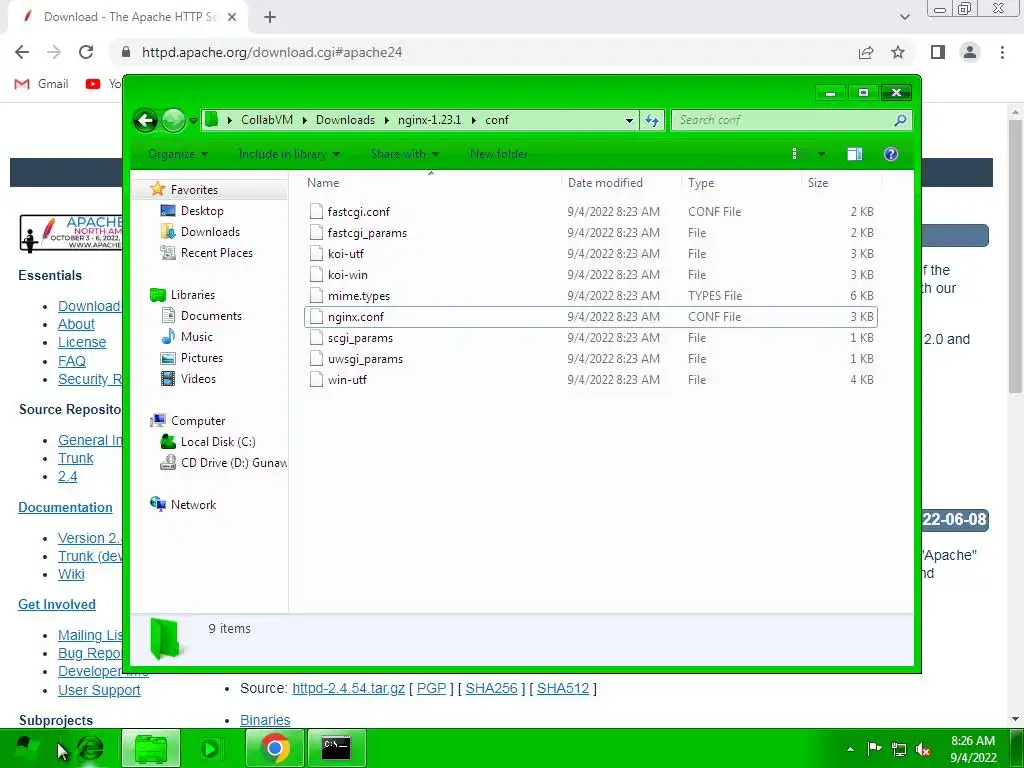
Task: Open Include in library menu
Action: point(289,154)
